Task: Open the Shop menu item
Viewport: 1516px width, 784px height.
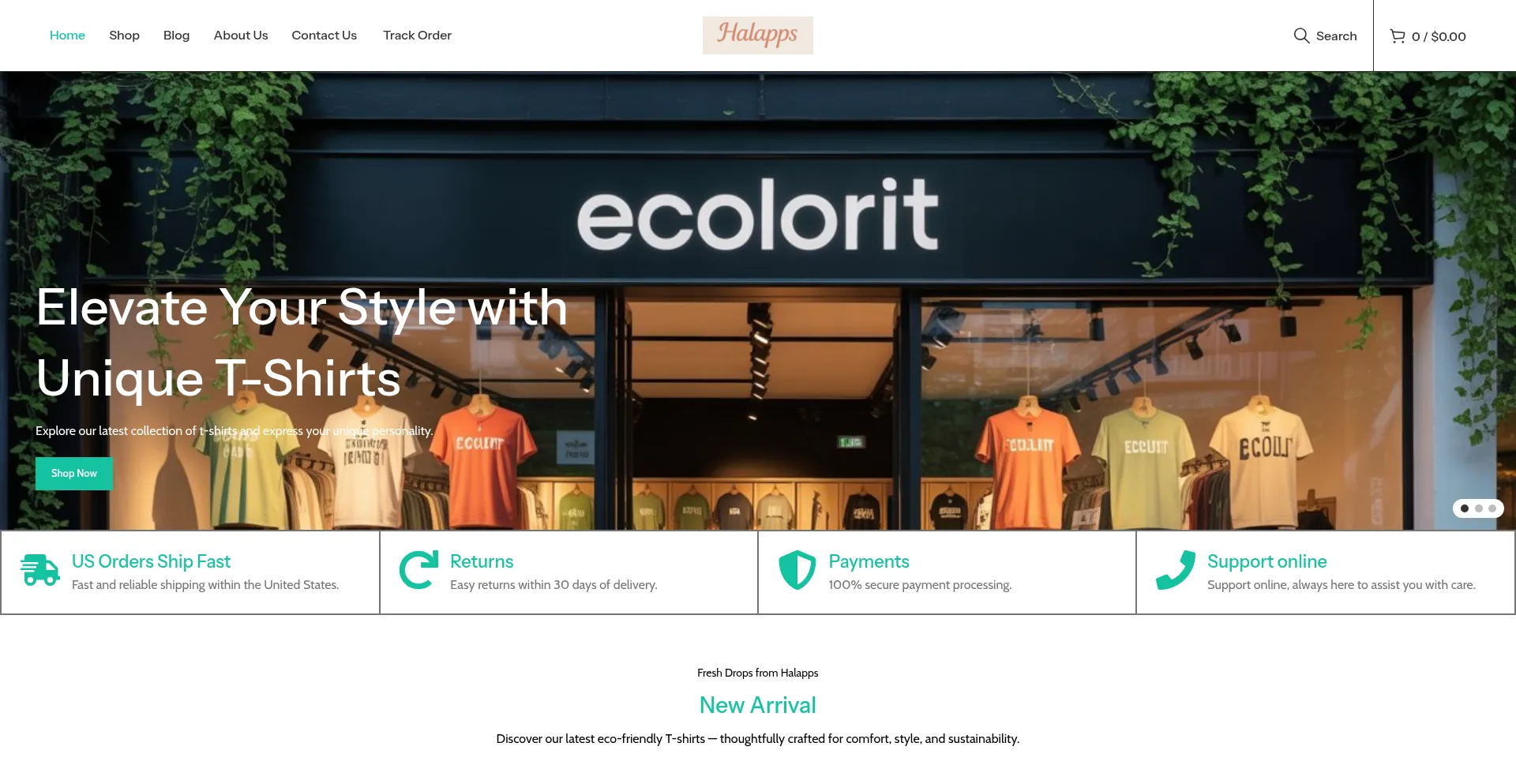Action: coord(124,36)
